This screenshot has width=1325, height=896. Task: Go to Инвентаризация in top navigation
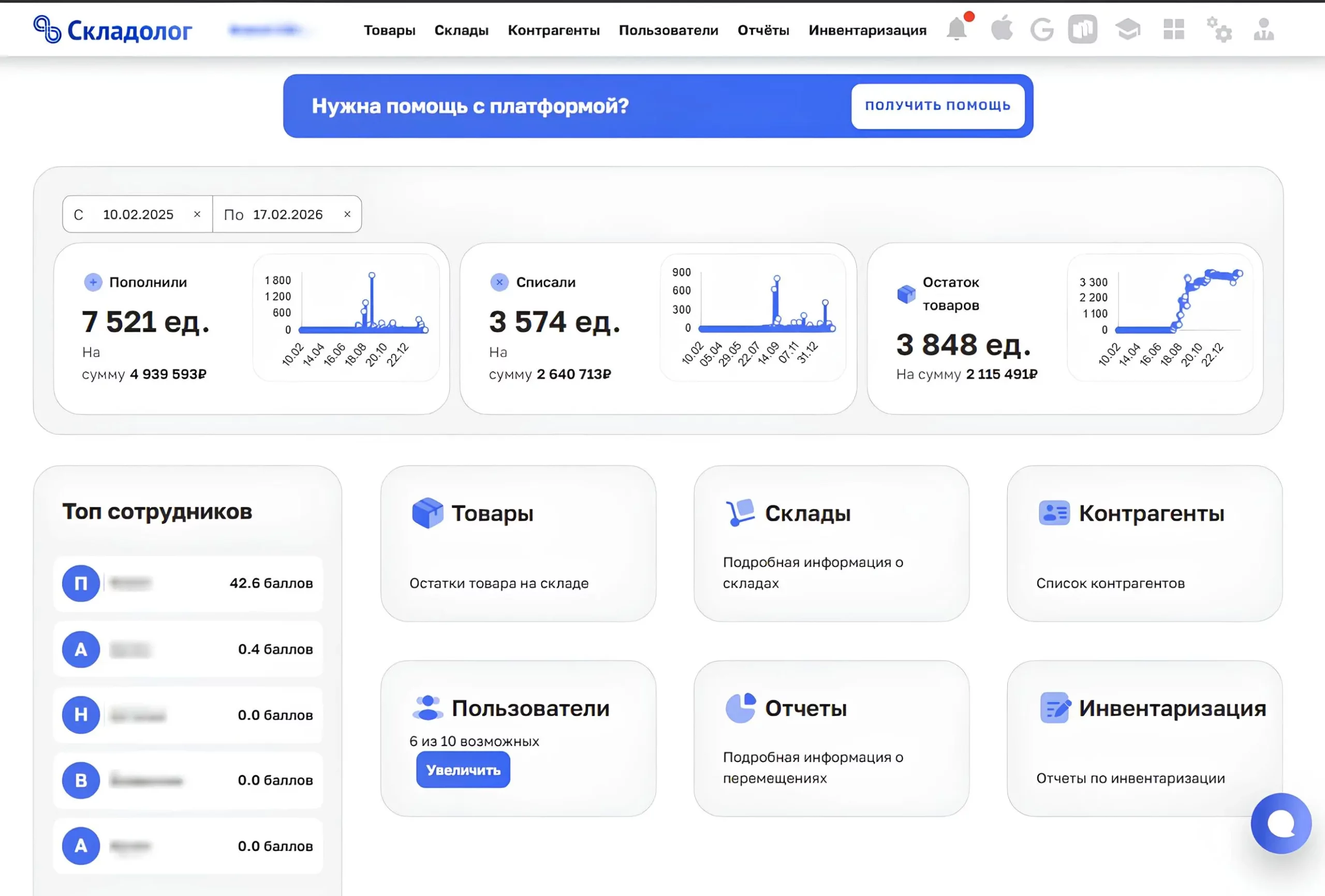point(867,30)
